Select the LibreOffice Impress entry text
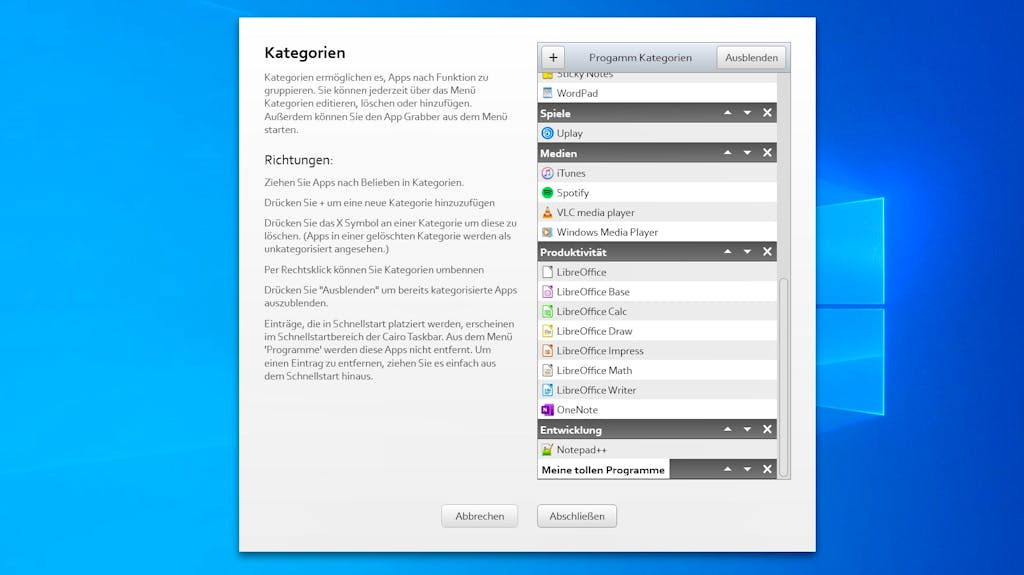This screenshot has height=575, width=1024. tap(600, 350)
